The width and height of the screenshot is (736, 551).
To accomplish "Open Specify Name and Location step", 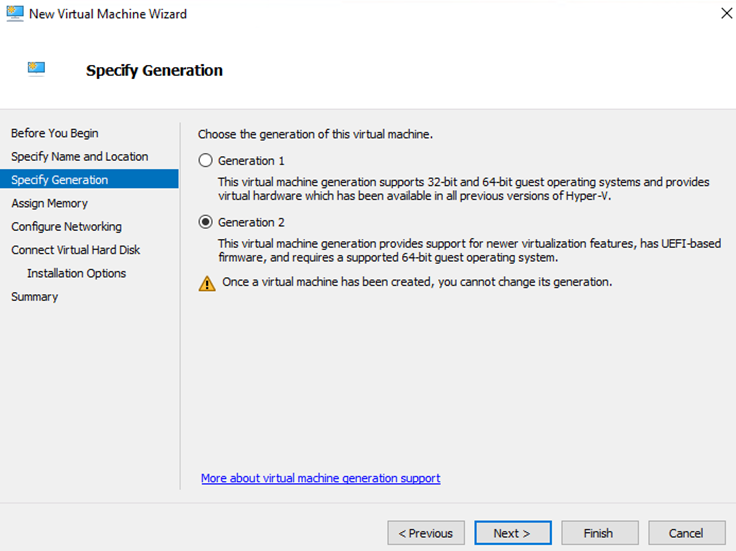I will click(x=79, y=156).
